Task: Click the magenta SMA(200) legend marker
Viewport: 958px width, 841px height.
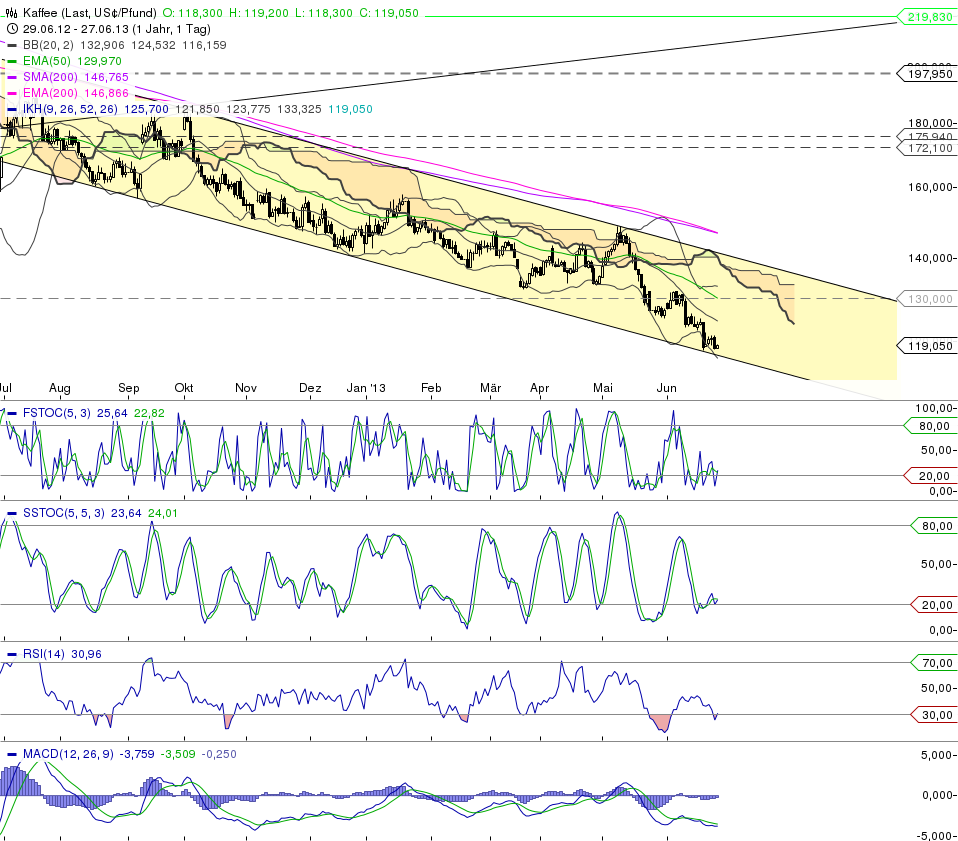Action: pyautogui.click(x=12, y=77)
